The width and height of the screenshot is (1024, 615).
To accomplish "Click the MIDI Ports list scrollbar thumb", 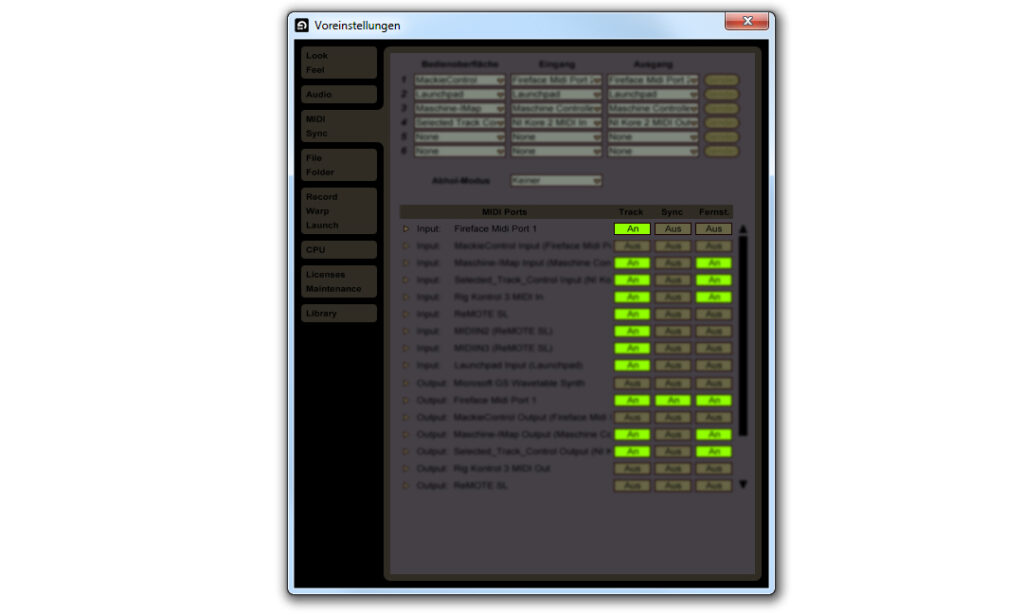I will (743, 336).
